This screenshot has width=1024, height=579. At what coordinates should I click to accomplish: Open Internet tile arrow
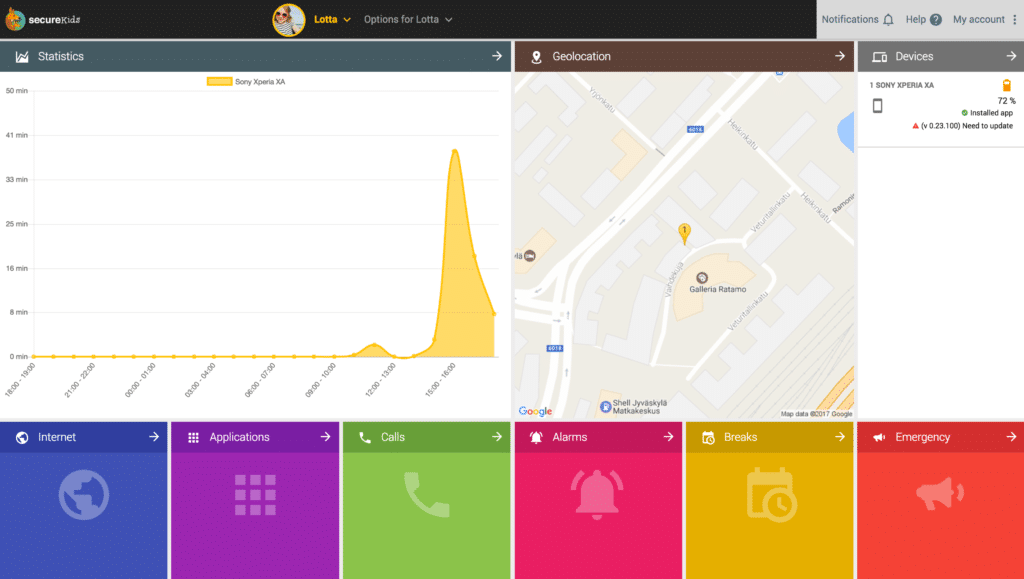[x=154, y=437]
